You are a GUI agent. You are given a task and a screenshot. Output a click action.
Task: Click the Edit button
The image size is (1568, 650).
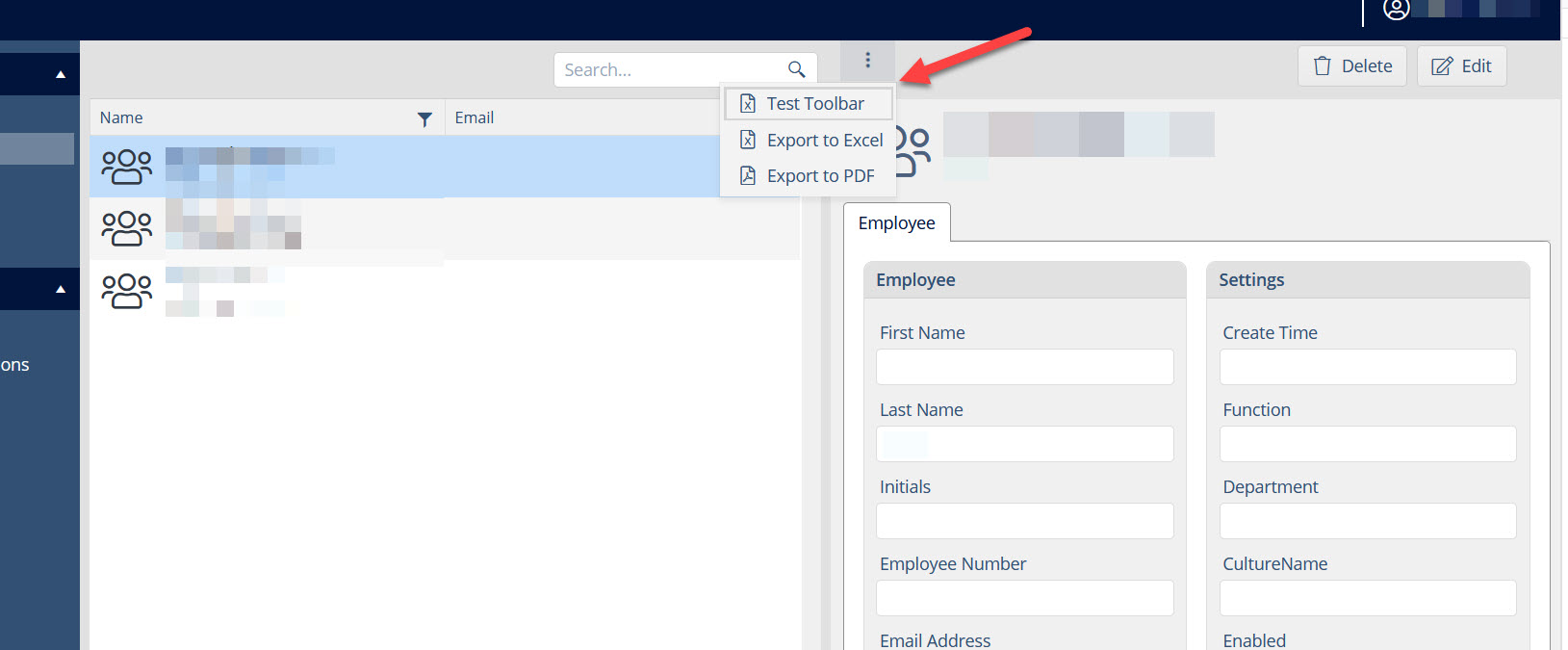1461,66
